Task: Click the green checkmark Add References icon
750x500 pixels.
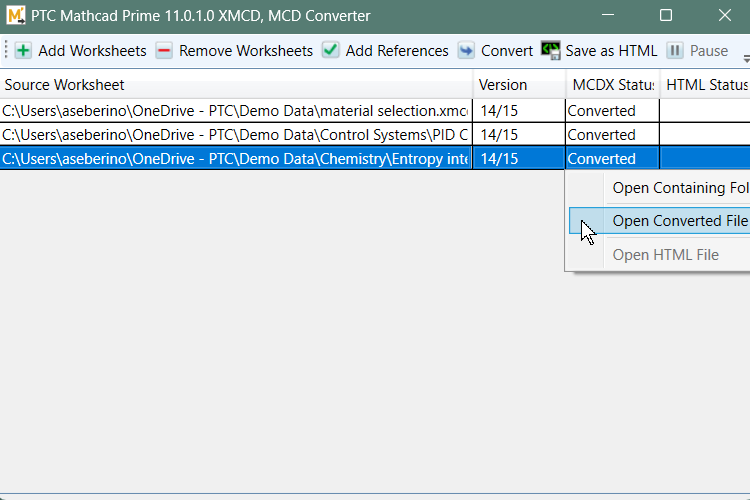Action: click(x=330, y=51)
